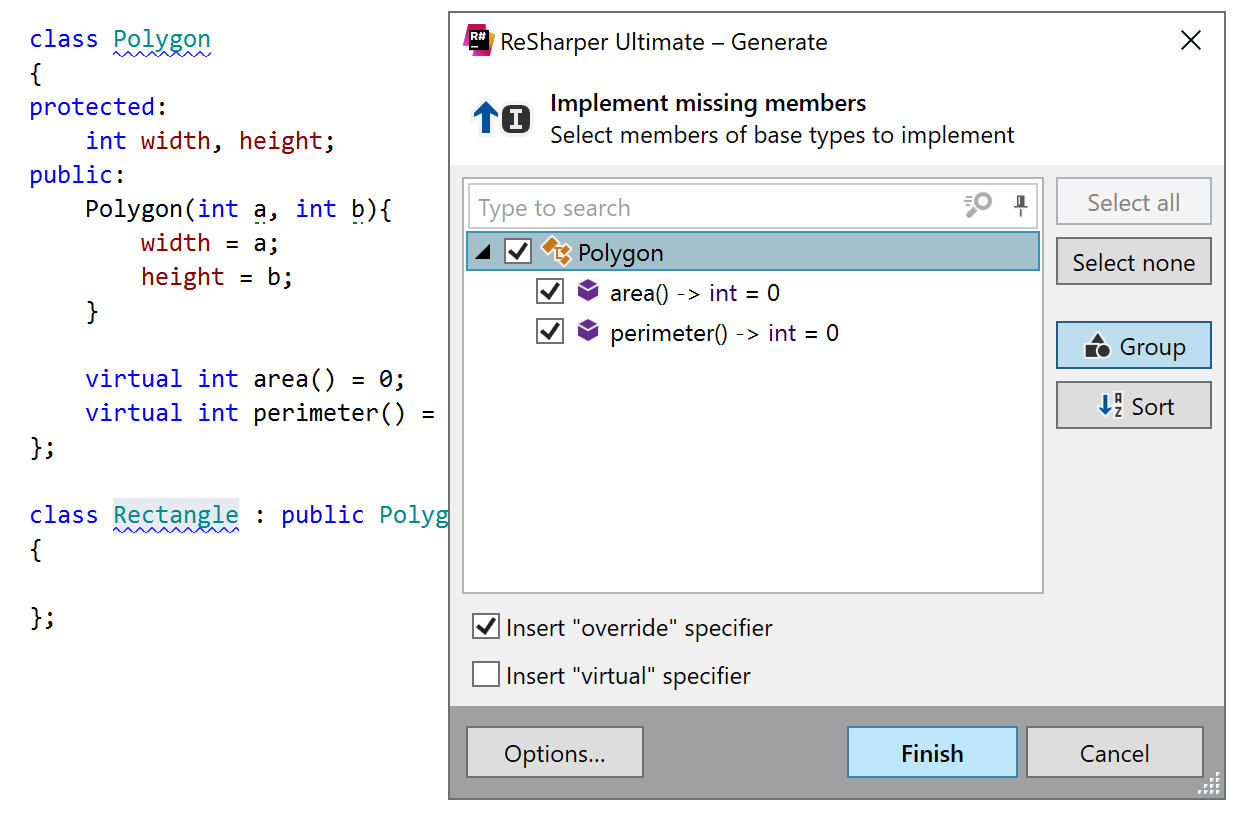Click the ReSharper logo icon in title bar
The image size is (1238, 816).
pyautogui.click(x=478, y=42)
